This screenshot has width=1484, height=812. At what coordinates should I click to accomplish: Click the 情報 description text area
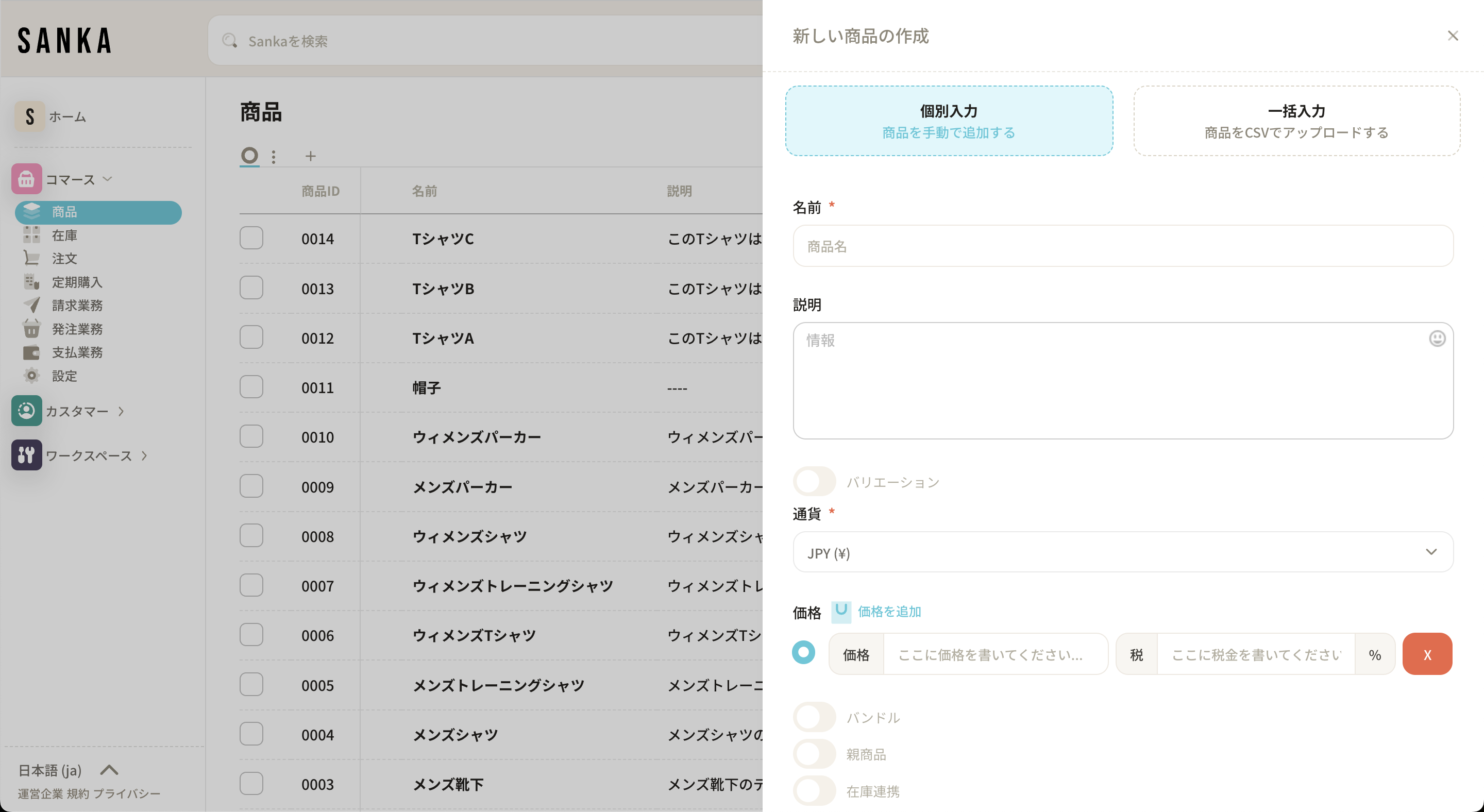pyautogui.click(x=1123, y=381)
